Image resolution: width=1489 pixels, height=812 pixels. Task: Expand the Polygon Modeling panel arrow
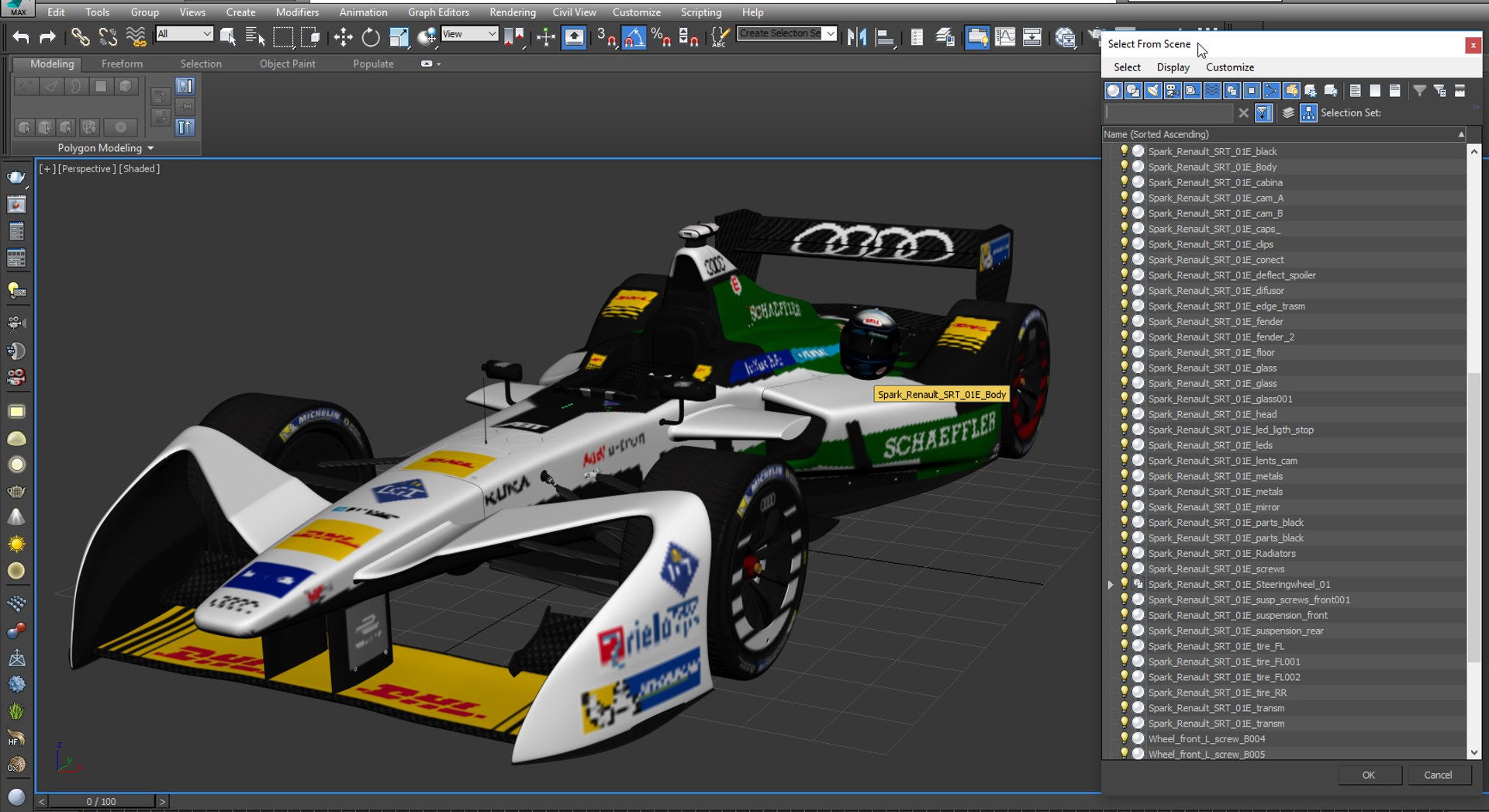[150, 148]
